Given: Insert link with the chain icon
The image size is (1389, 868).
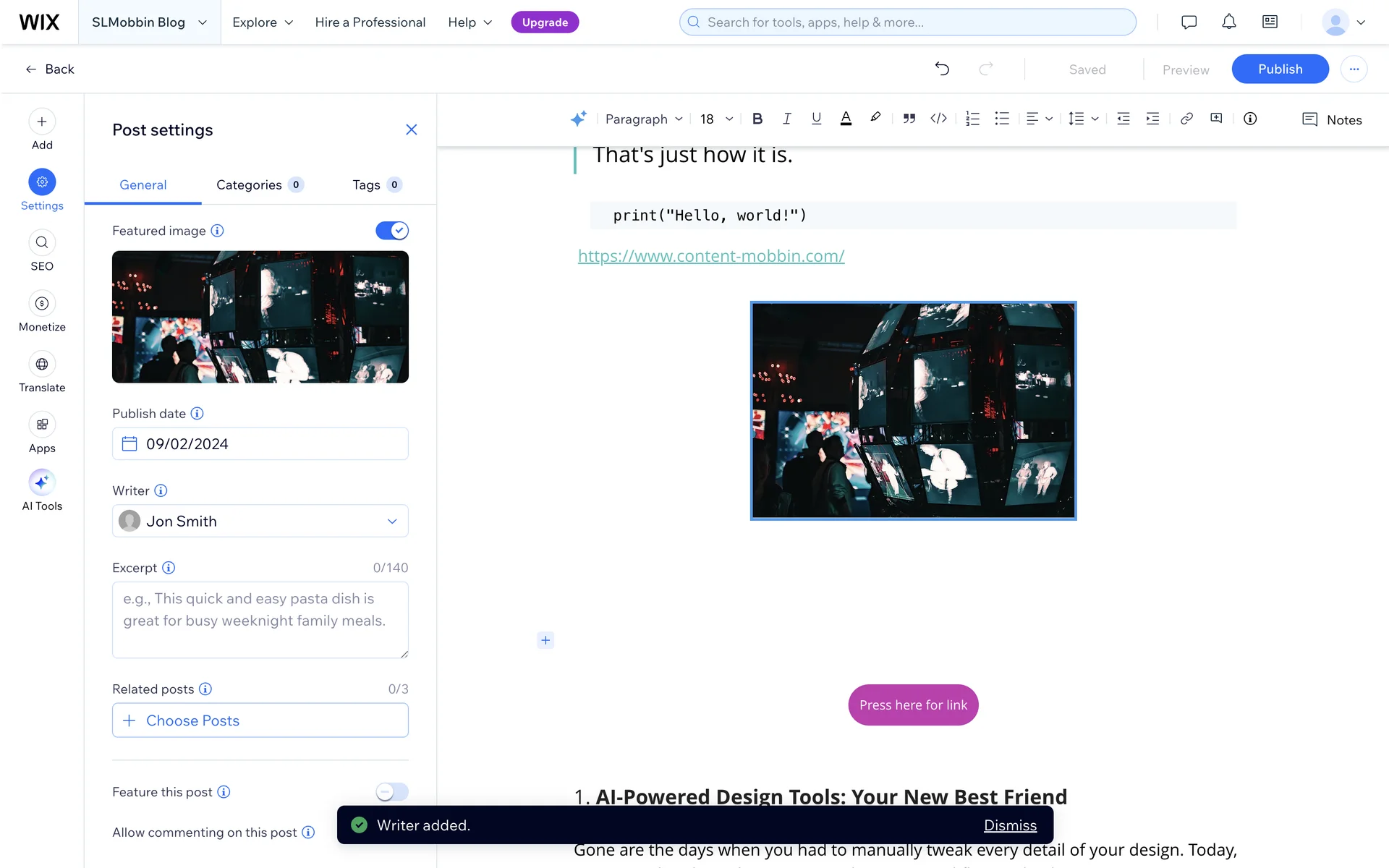Looking at the screenshot, I should point(1186,119).
